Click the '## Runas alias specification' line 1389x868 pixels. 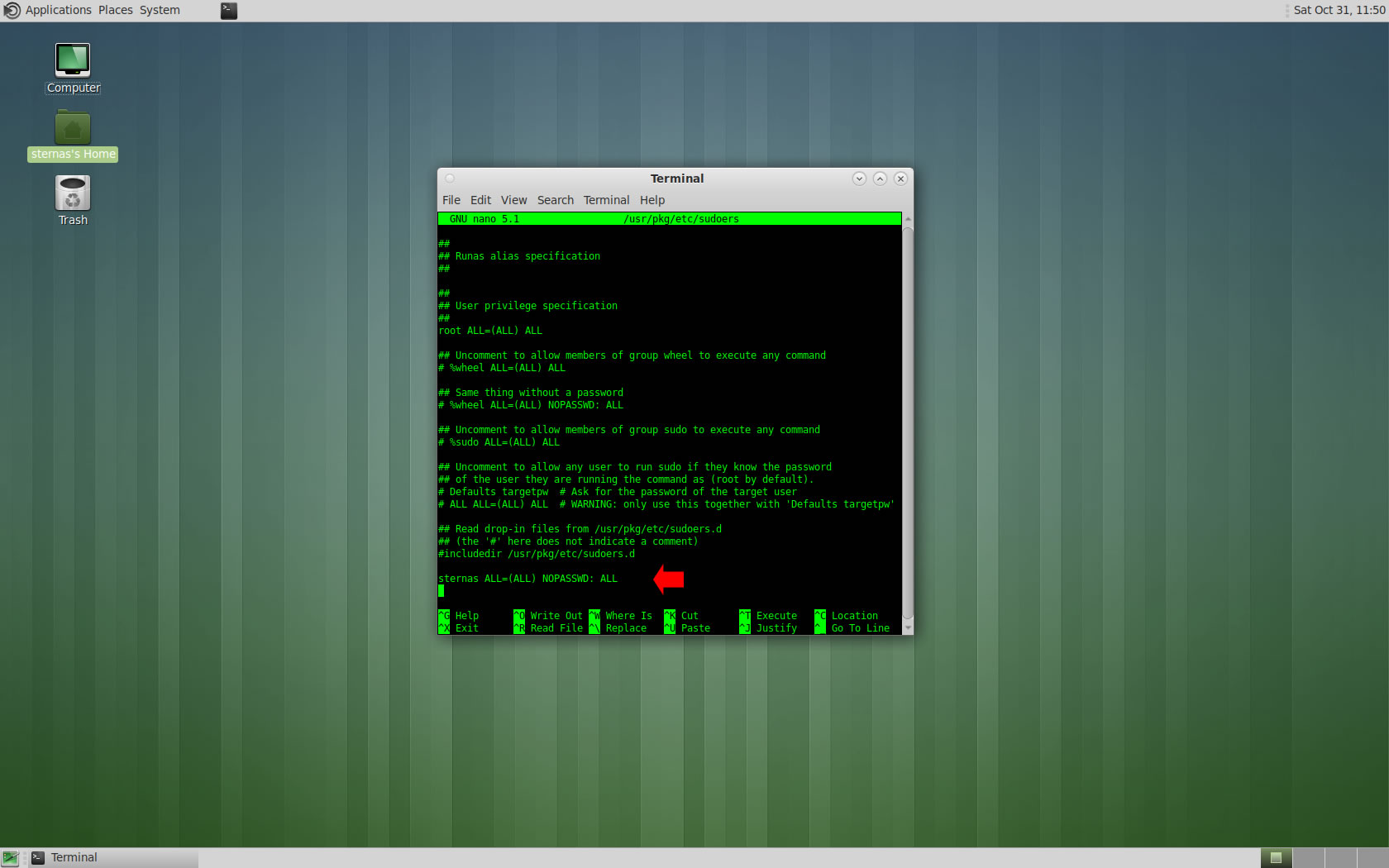pyautogui.click(x=519, y=256)
